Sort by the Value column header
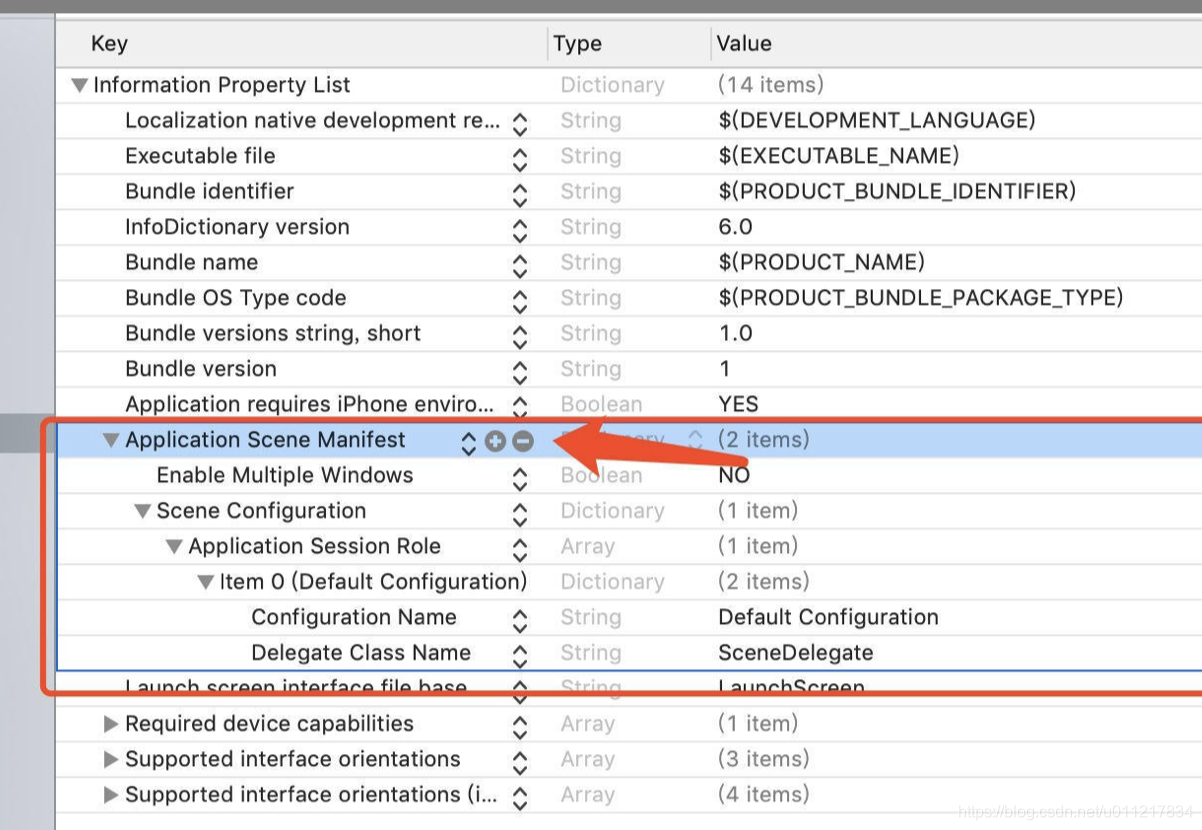Screen dimensions: 1202x830 click(744, 43)
